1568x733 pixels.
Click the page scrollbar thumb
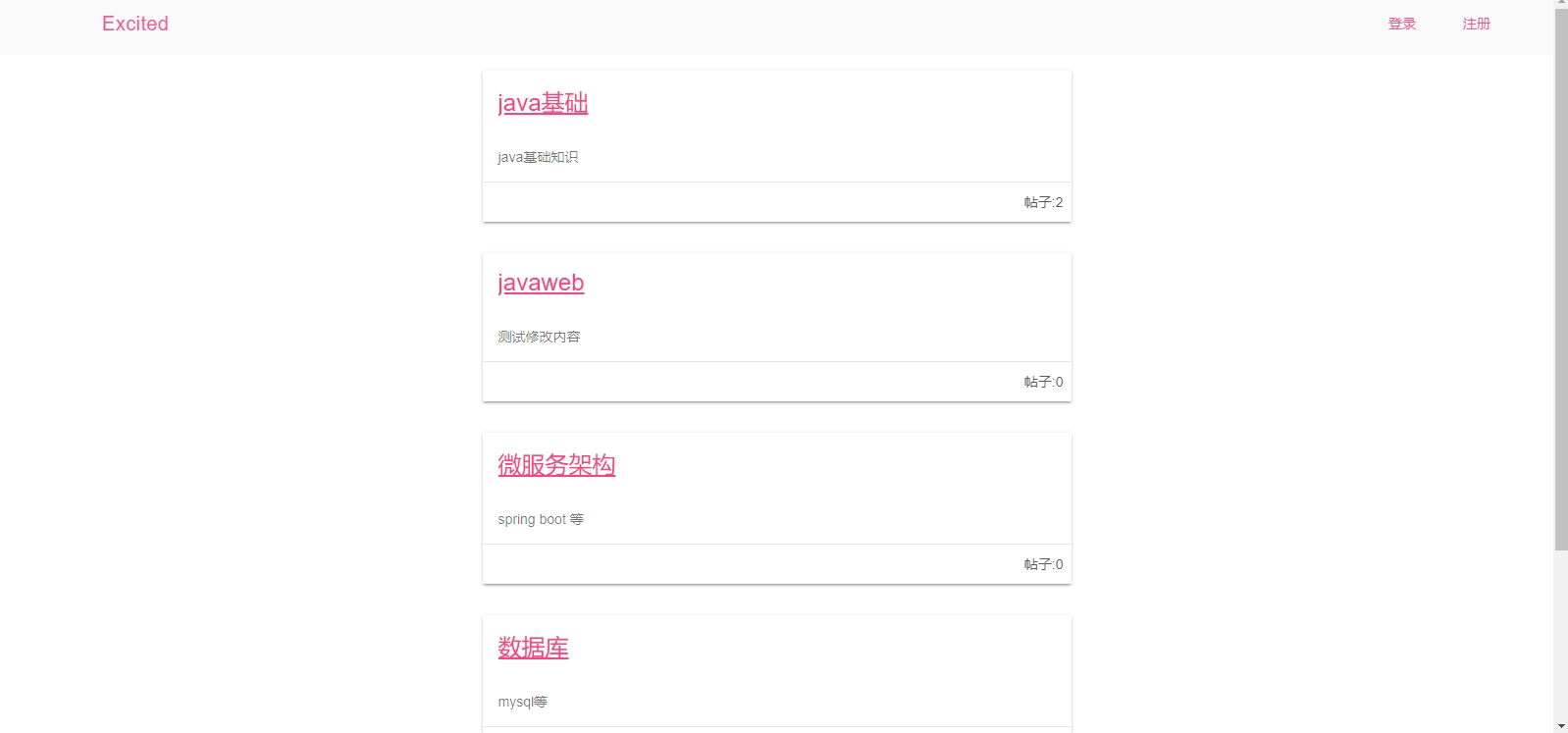(x=1561, y=280)
